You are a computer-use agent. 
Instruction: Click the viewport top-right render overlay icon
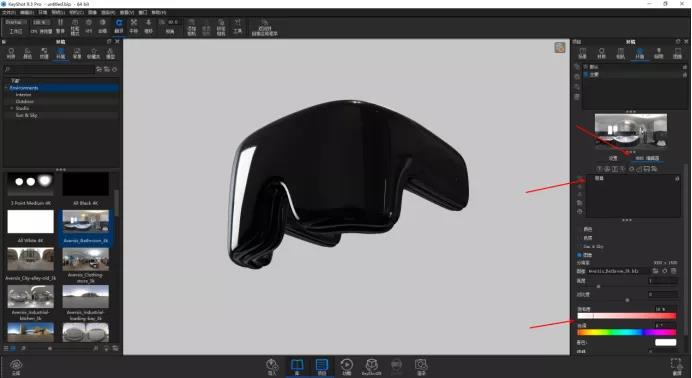tap(560, 48)
